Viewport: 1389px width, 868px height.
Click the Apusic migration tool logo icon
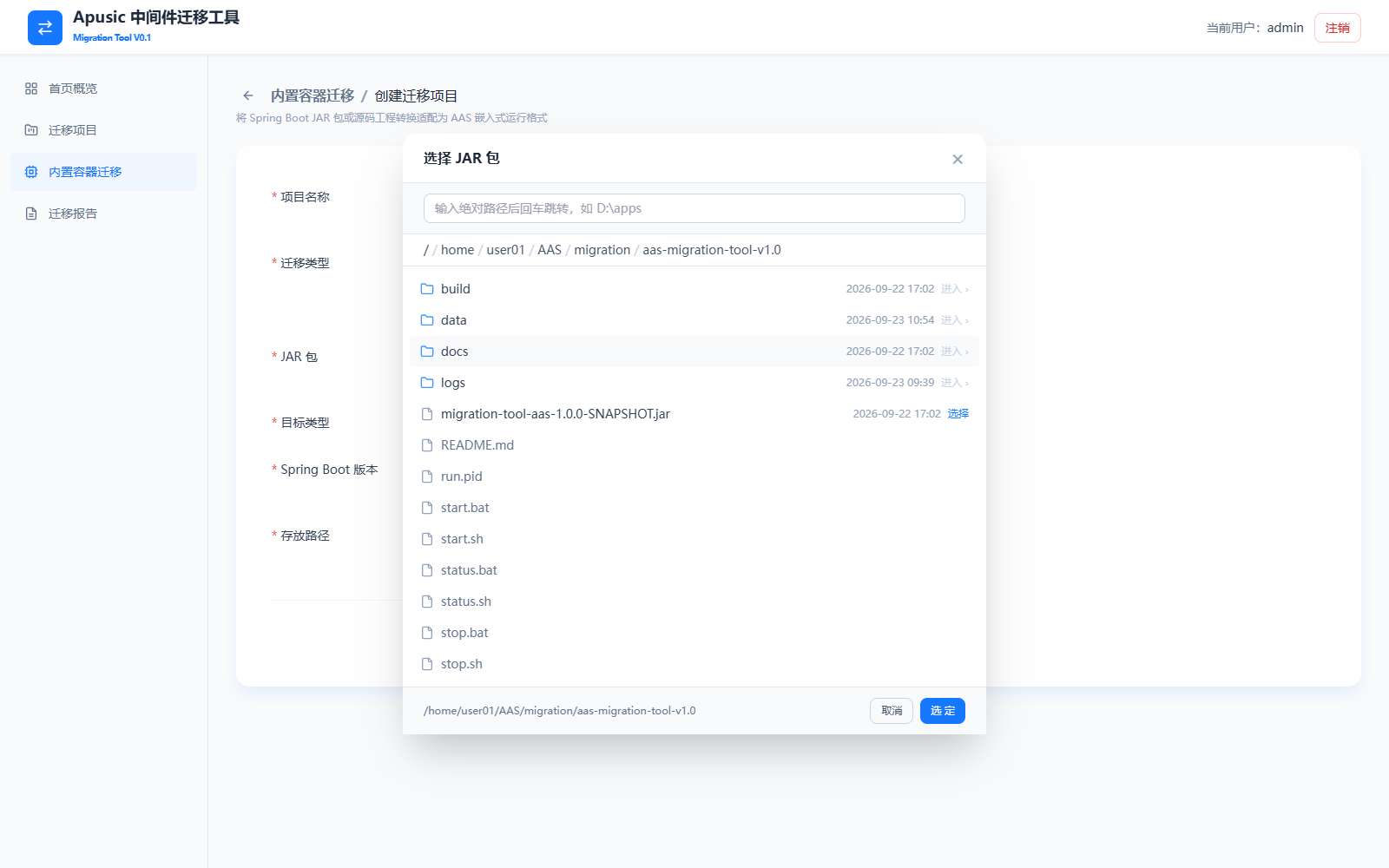point(45,28)
